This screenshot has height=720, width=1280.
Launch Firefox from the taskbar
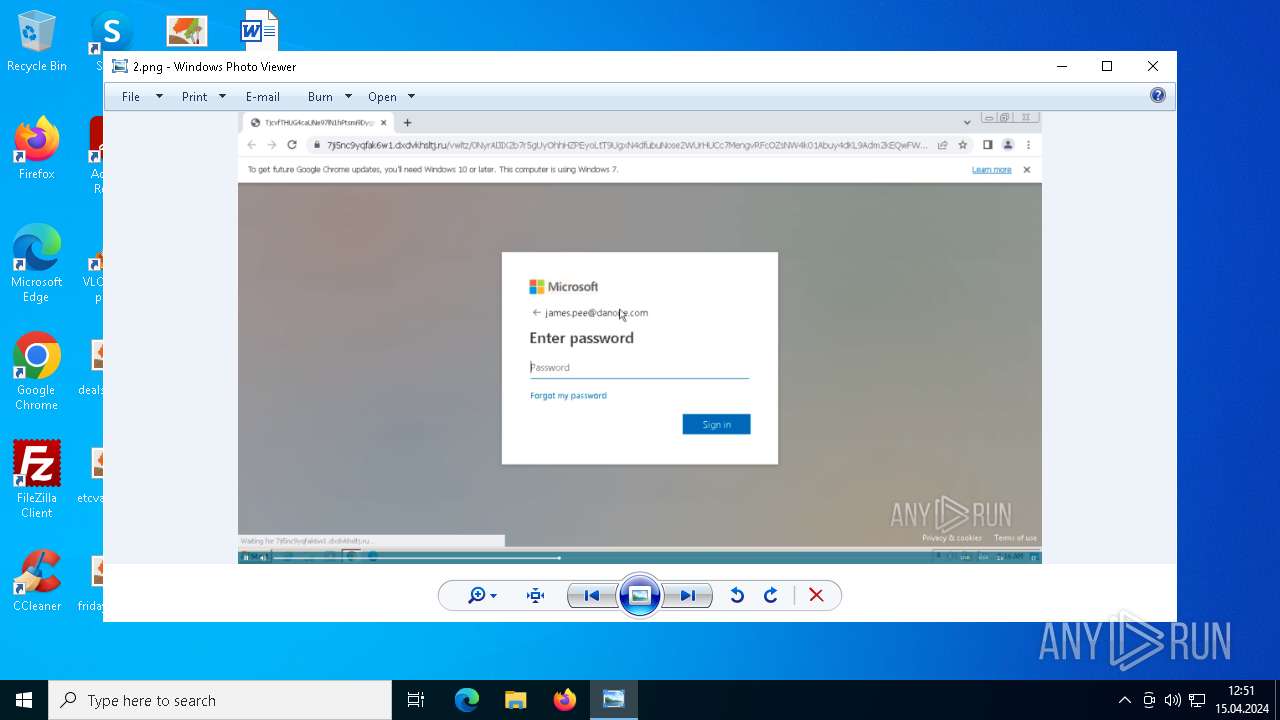click(x=564, y=700)
